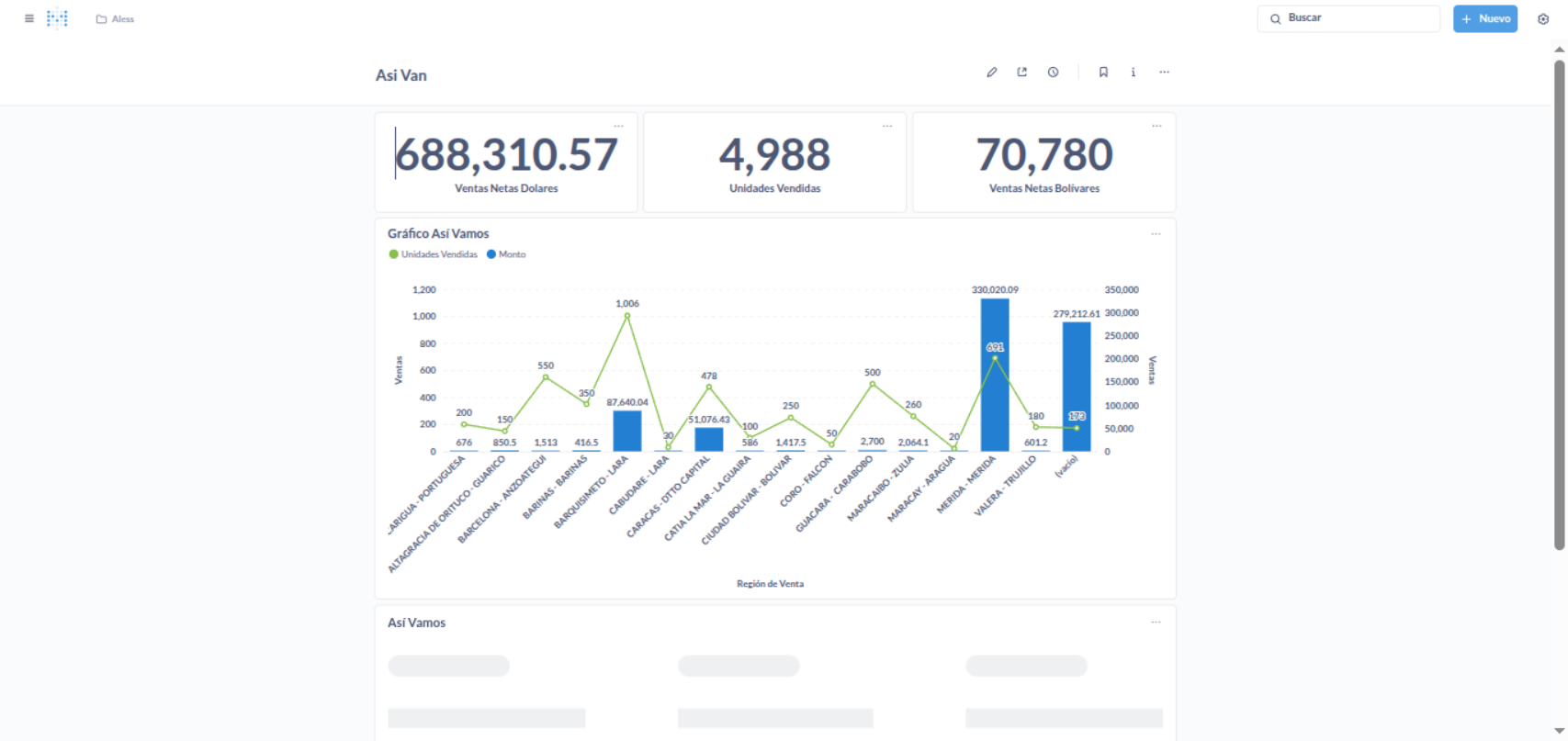
Task: Open the Gráfico Así Vamos card menu
Action: [x=1156, y=234]
